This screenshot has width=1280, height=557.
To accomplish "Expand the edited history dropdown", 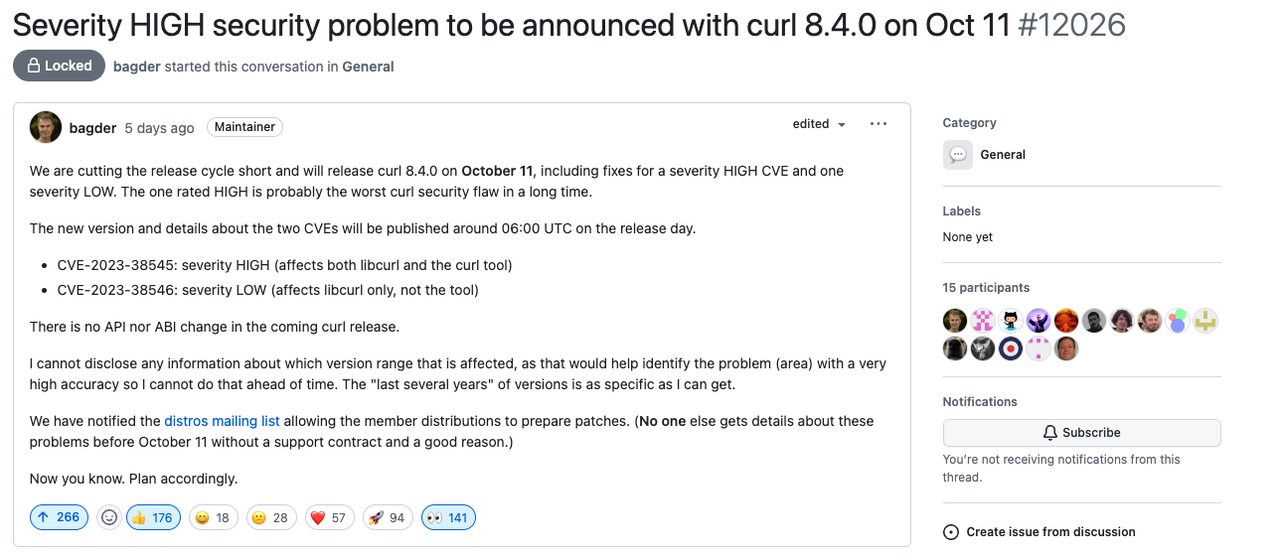I will [x=819, y=124].
